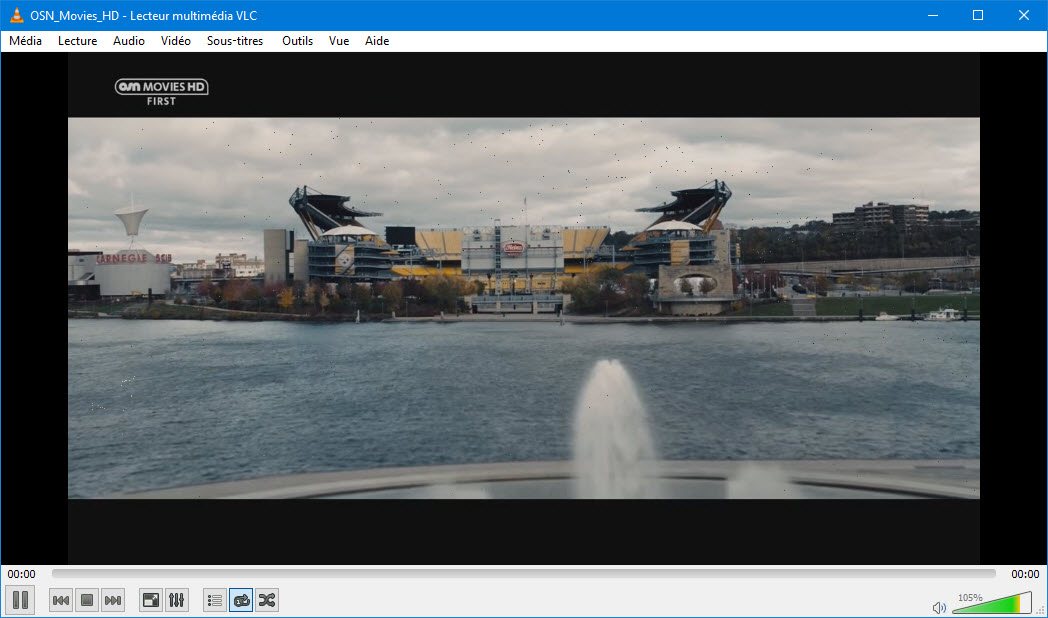Image resolution: width=1048 pixels, height=618 pixels.
Task: Open the Média menu
Action: coord(25,41)
